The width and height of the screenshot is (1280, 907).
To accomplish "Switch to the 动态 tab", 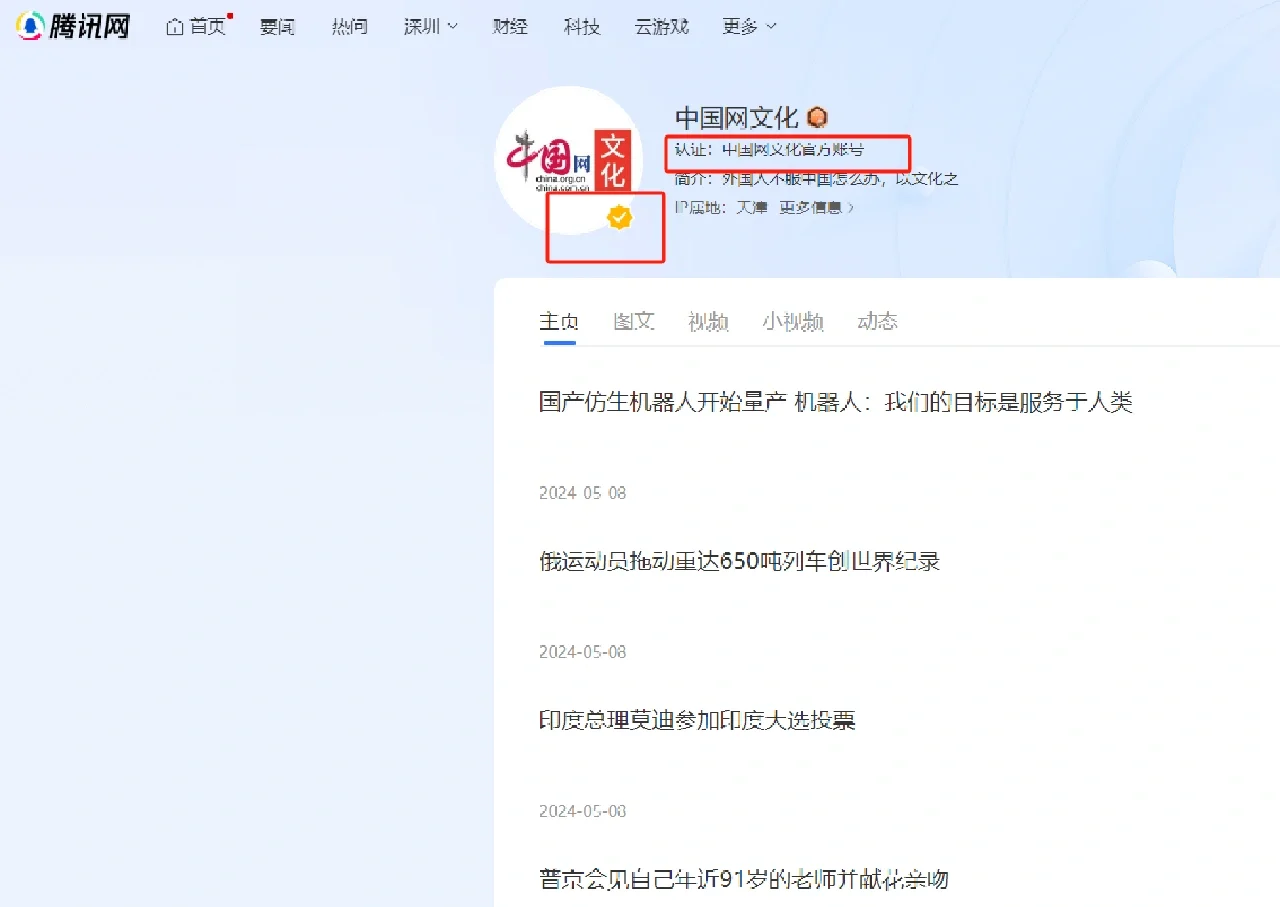I will 877,321.
